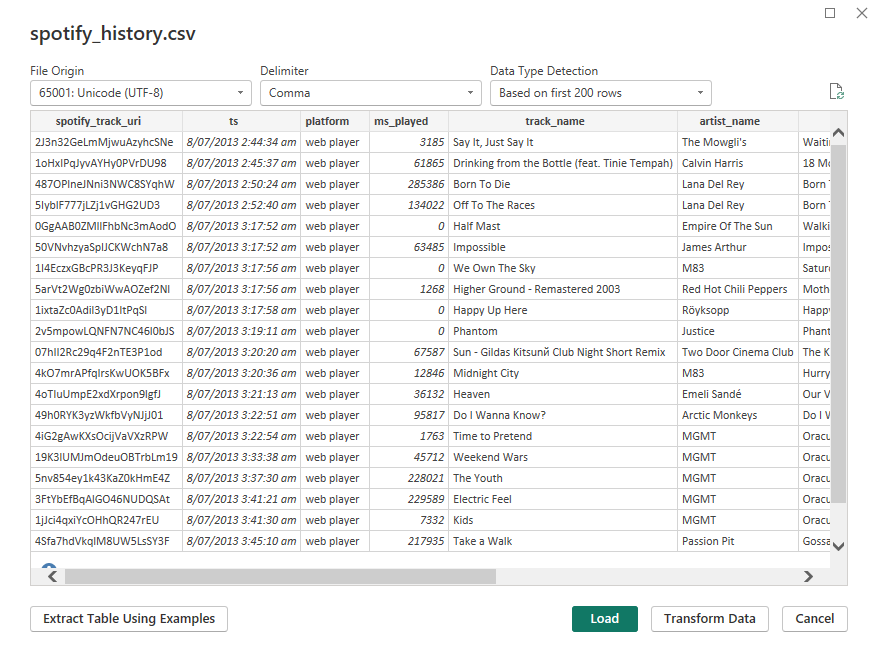Click the horizontal scrollbar right arrow

click(808, 576)
